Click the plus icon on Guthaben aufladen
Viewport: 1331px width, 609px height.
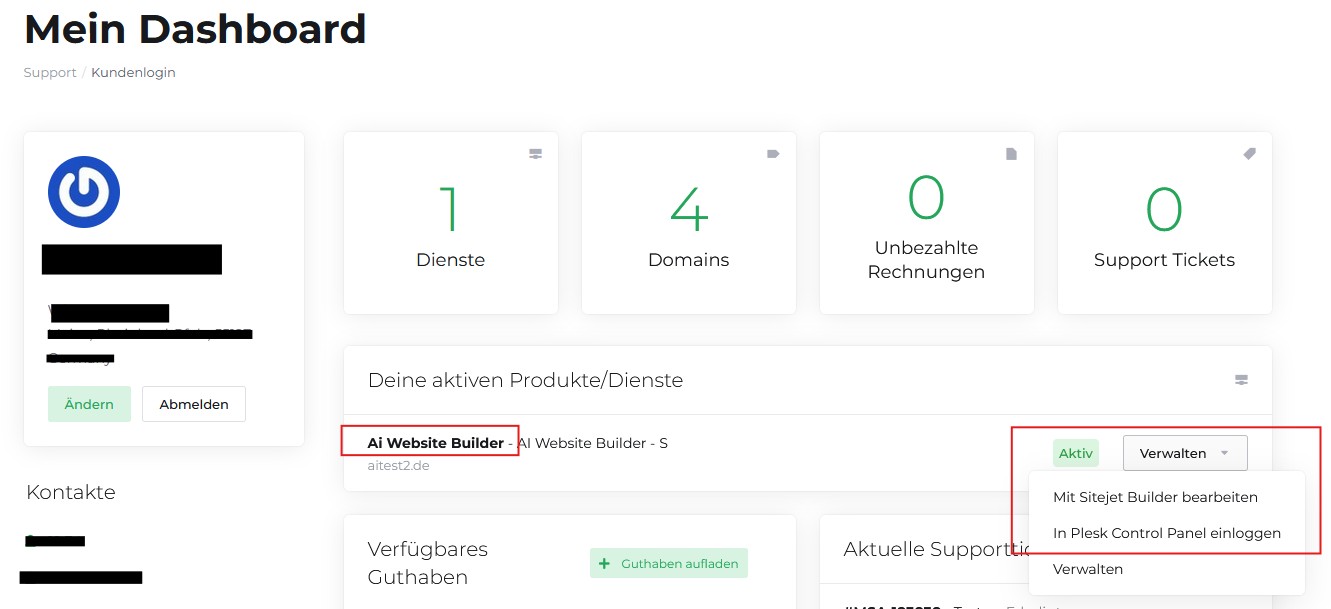pos(604,564)
